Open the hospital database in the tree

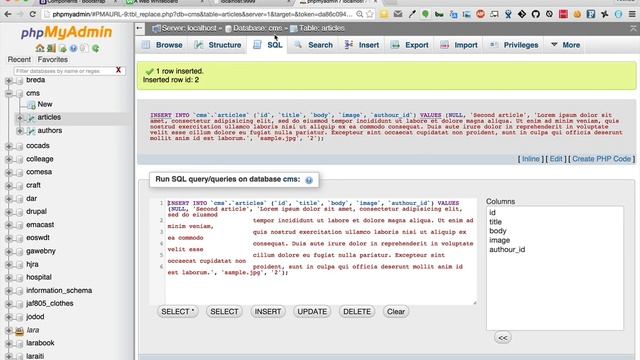[39, 277]
